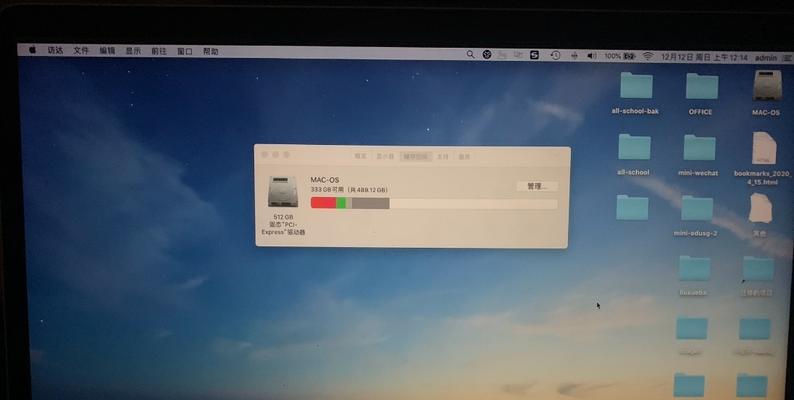The image size is (794, 400).
Task: Switch to the 显示器 tab
Action: click(385, 156)
